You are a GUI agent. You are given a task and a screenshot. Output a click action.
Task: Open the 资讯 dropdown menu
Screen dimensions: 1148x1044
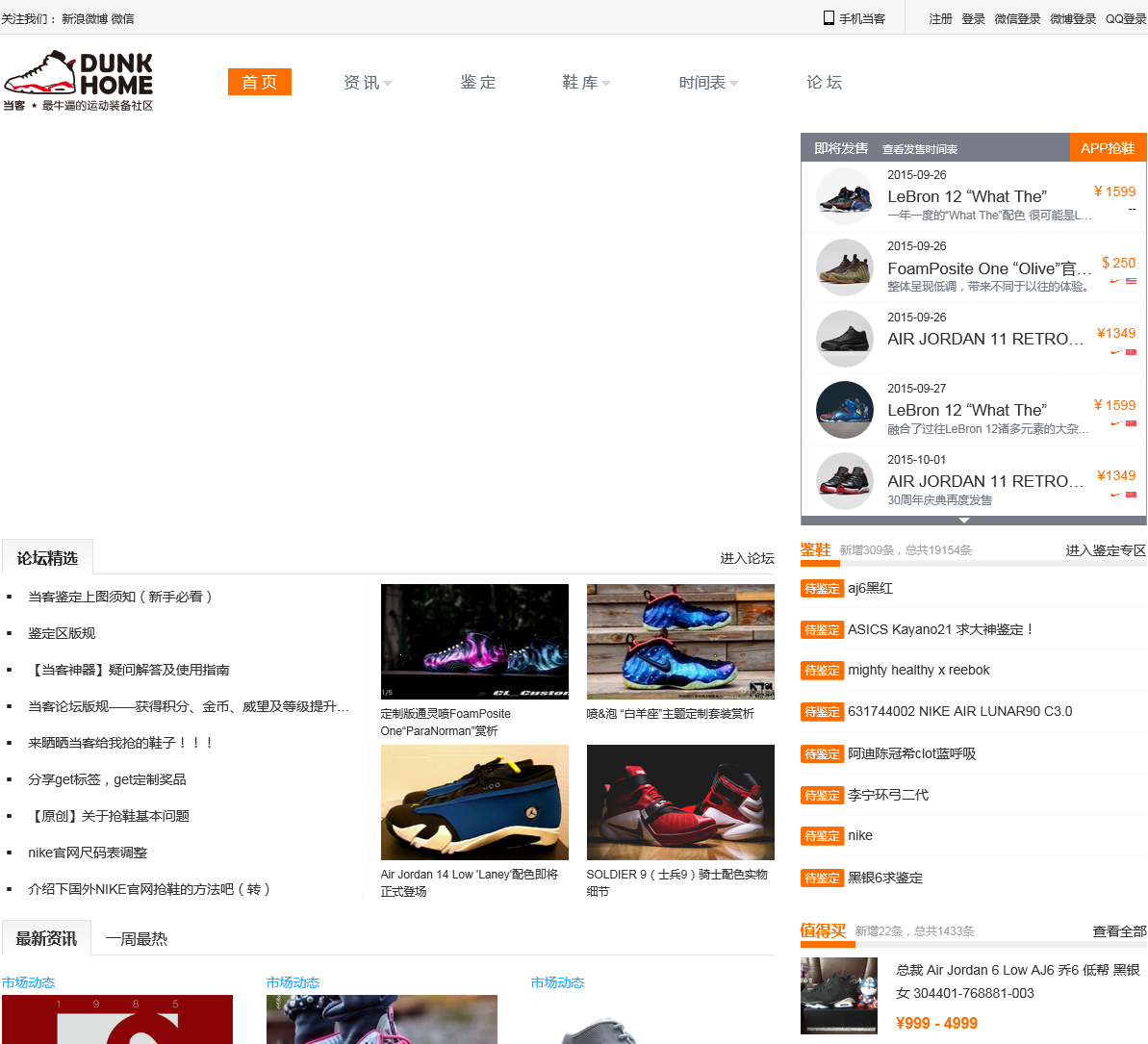coord(368,82)
